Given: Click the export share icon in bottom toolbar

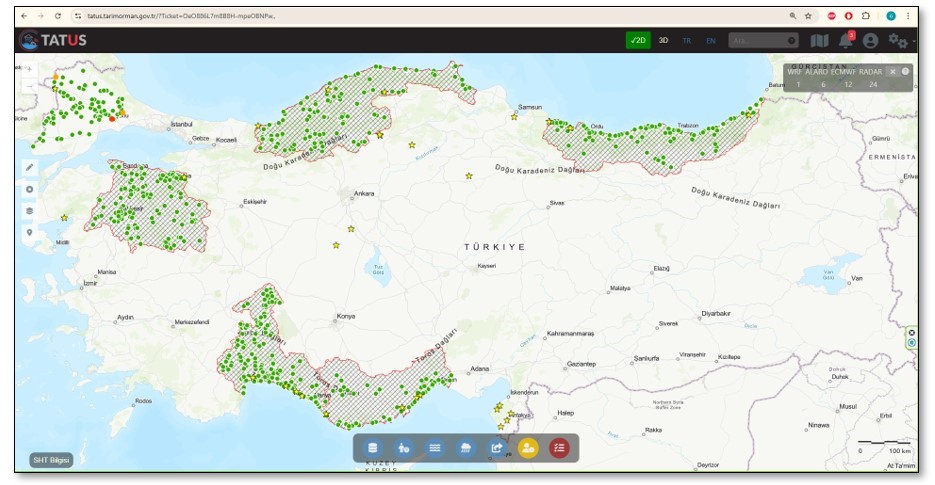Looking at the screenshot, I should pos(496,448).
